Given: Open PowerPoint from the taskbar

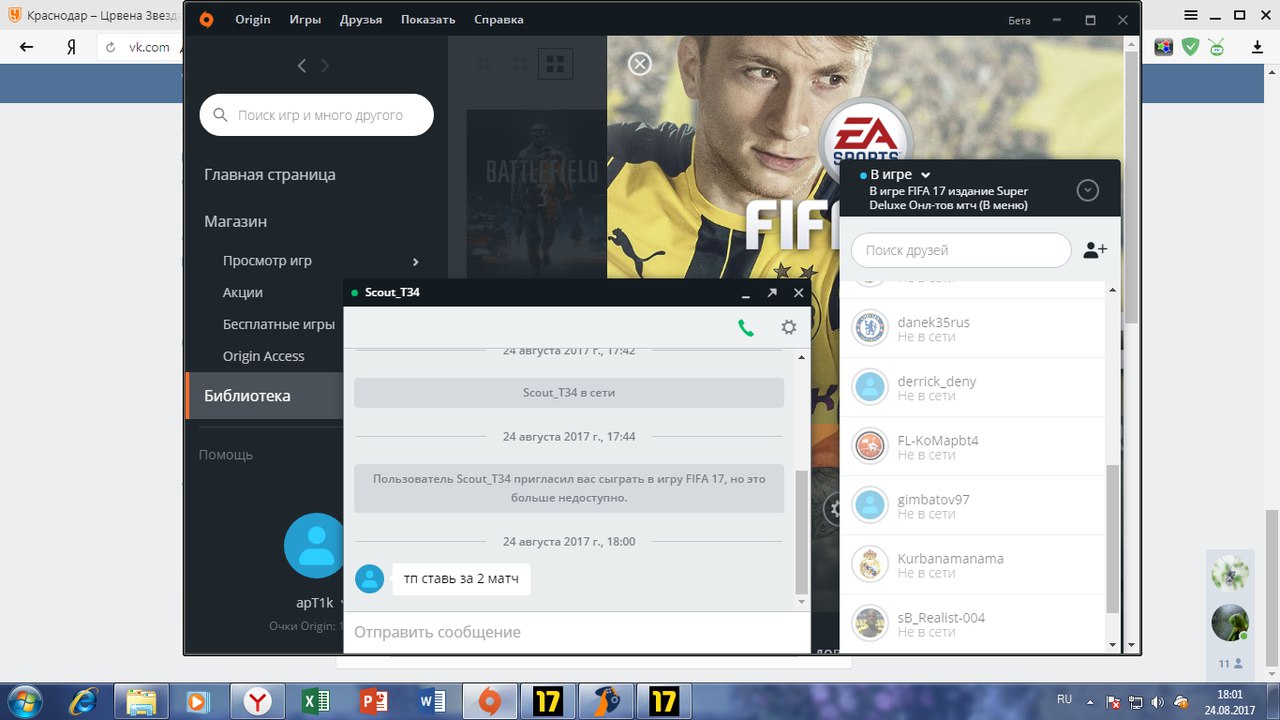Looking at the screenshot, I should pos(373,701).
